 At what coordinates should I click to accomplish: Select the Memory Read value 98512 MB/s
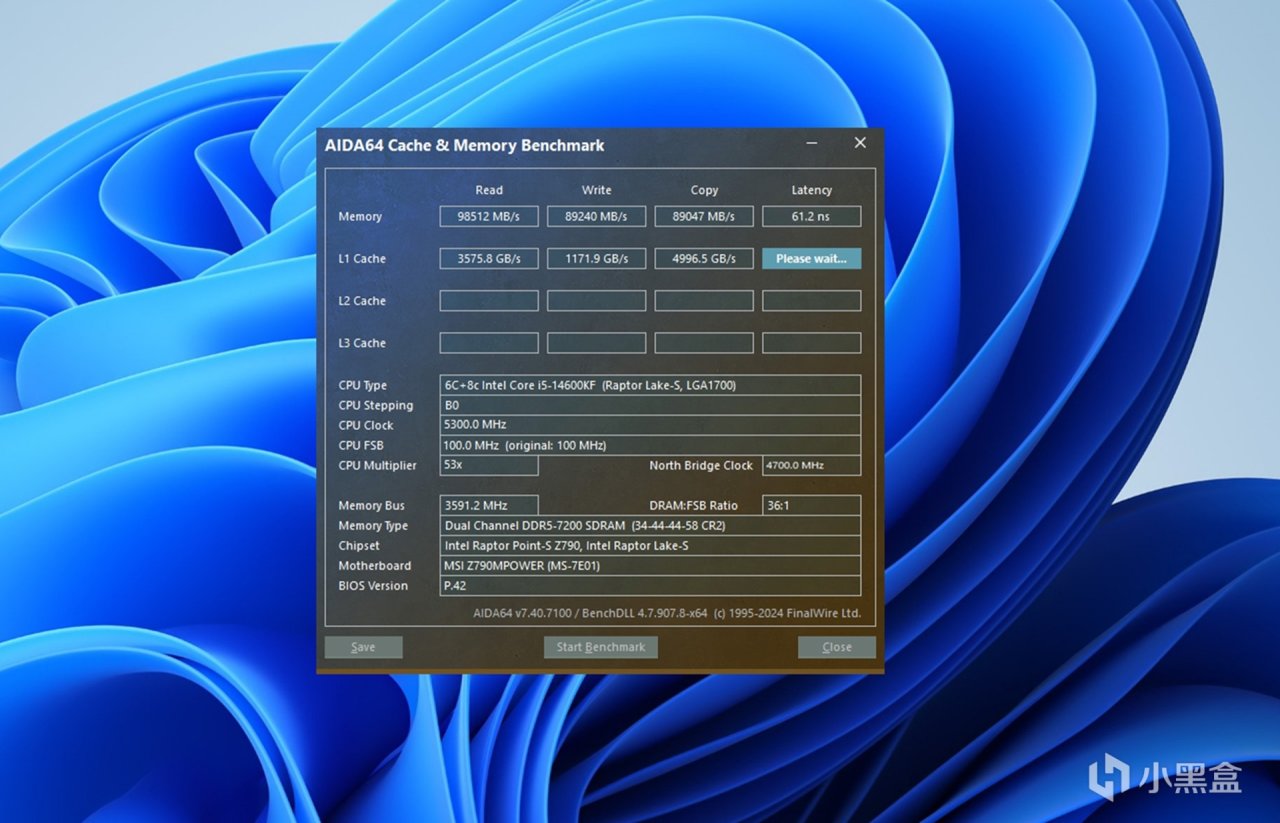click(x=489, y=216)
